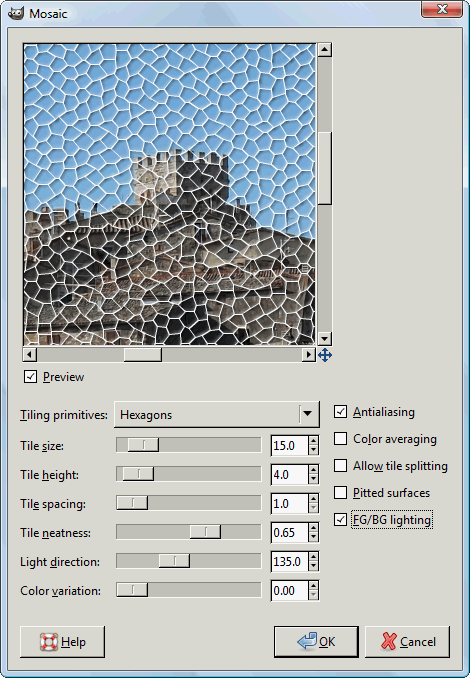
Task: Click the Tile size slider
Action: 189,445
